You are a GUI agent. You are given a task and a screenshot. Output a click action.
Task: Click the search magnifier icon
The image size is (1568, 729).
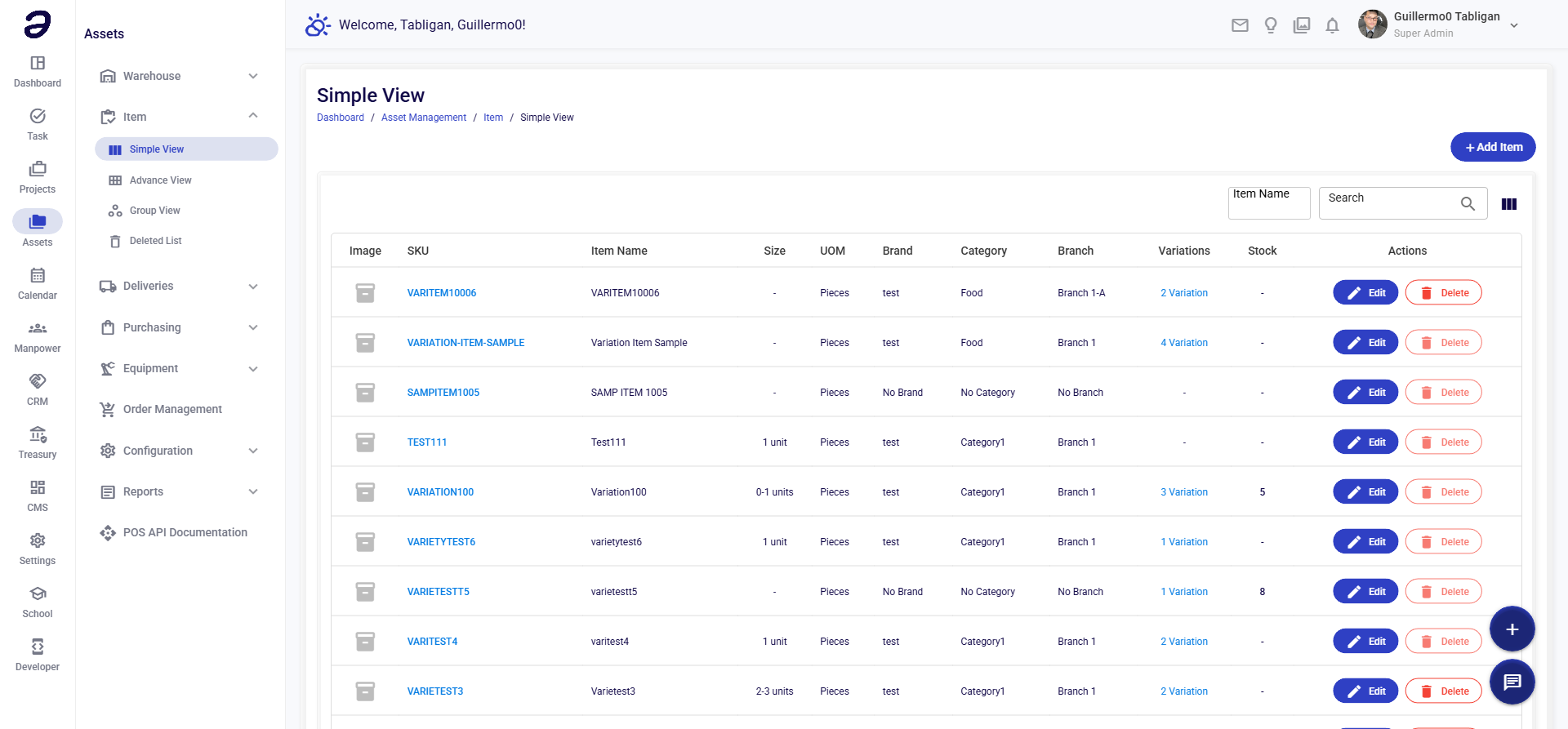pyautogui.click(x=1468, y=203)
